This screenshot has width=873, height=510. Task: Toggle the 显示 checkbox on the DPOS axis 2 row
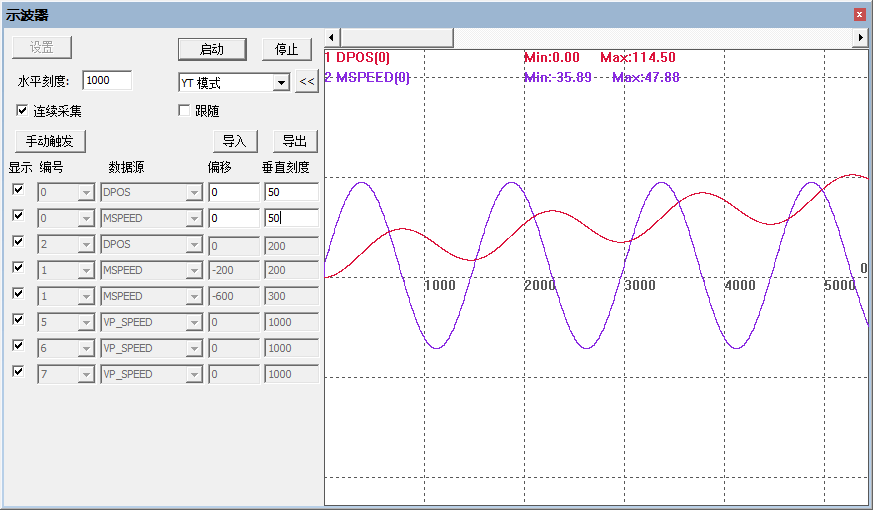pyautogui.click(x=18, y=241)
